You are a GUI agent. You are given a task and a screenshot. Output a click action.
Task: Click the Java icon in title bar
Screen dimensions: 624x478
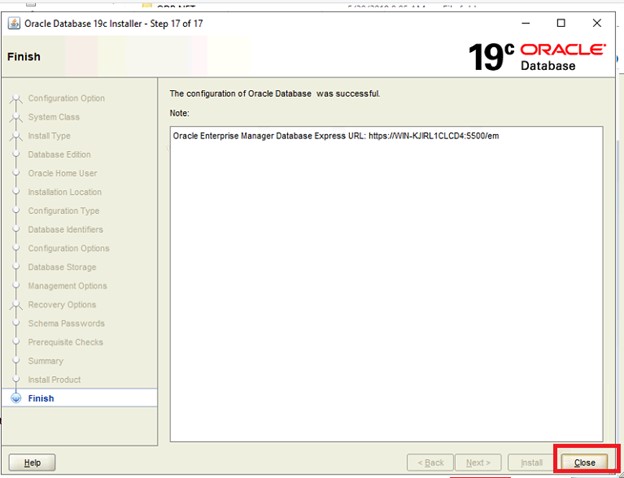14,23
